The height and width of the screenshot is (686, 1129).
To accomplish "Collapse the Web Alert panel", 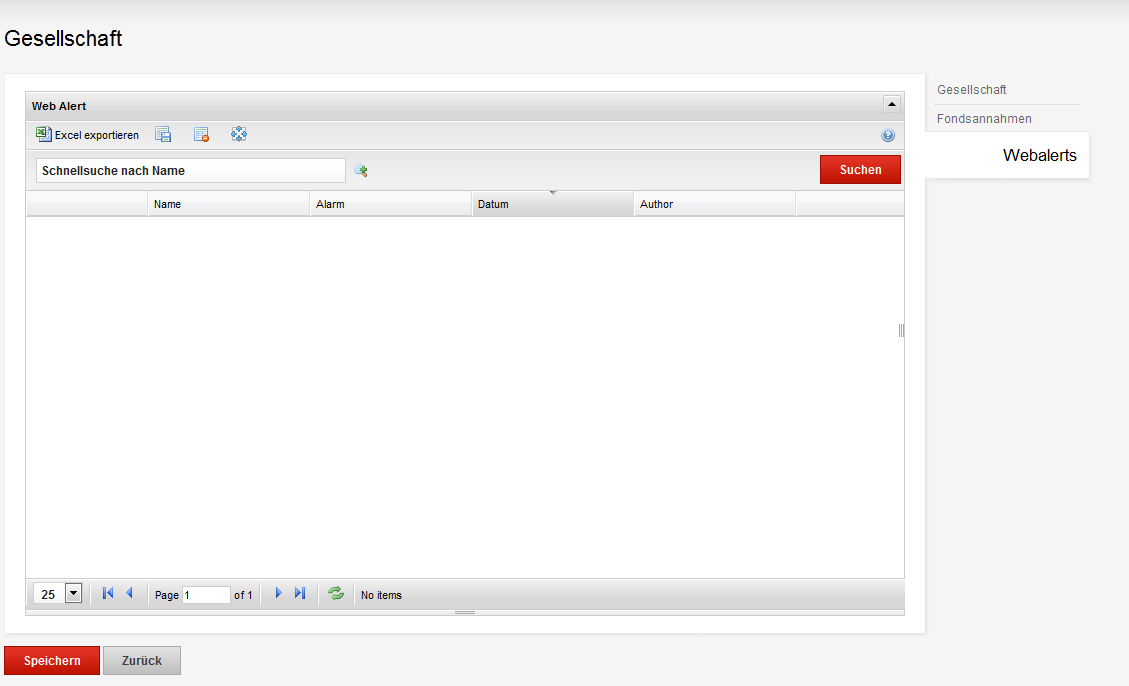I will tap(891, 104).
